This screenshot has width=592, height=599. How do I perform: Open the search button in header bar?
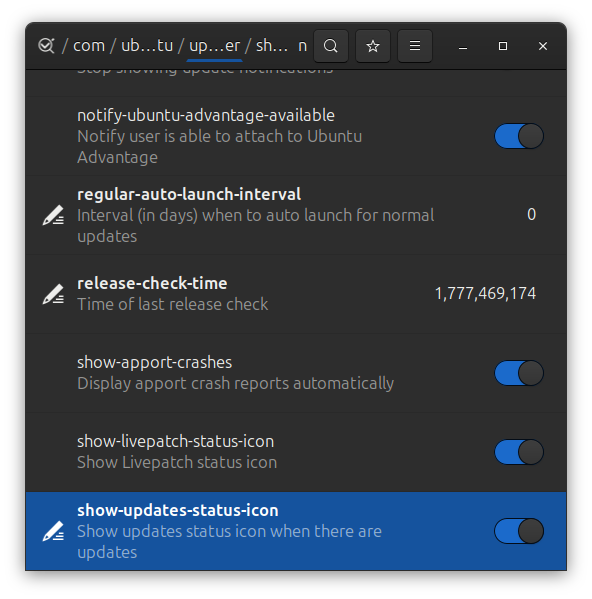pos(331,46)
